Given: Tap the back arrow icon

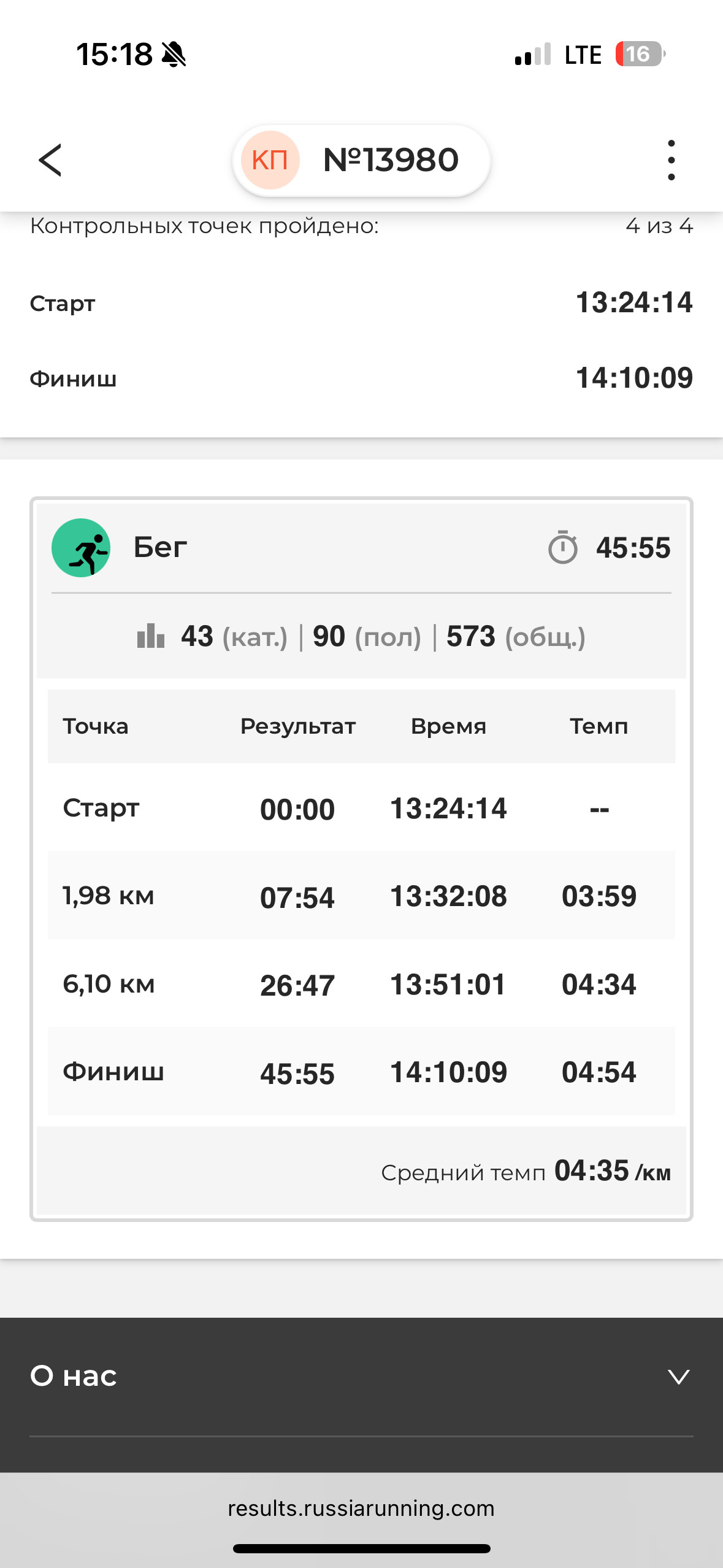Looking at the screenshot, I should (50, 160).
